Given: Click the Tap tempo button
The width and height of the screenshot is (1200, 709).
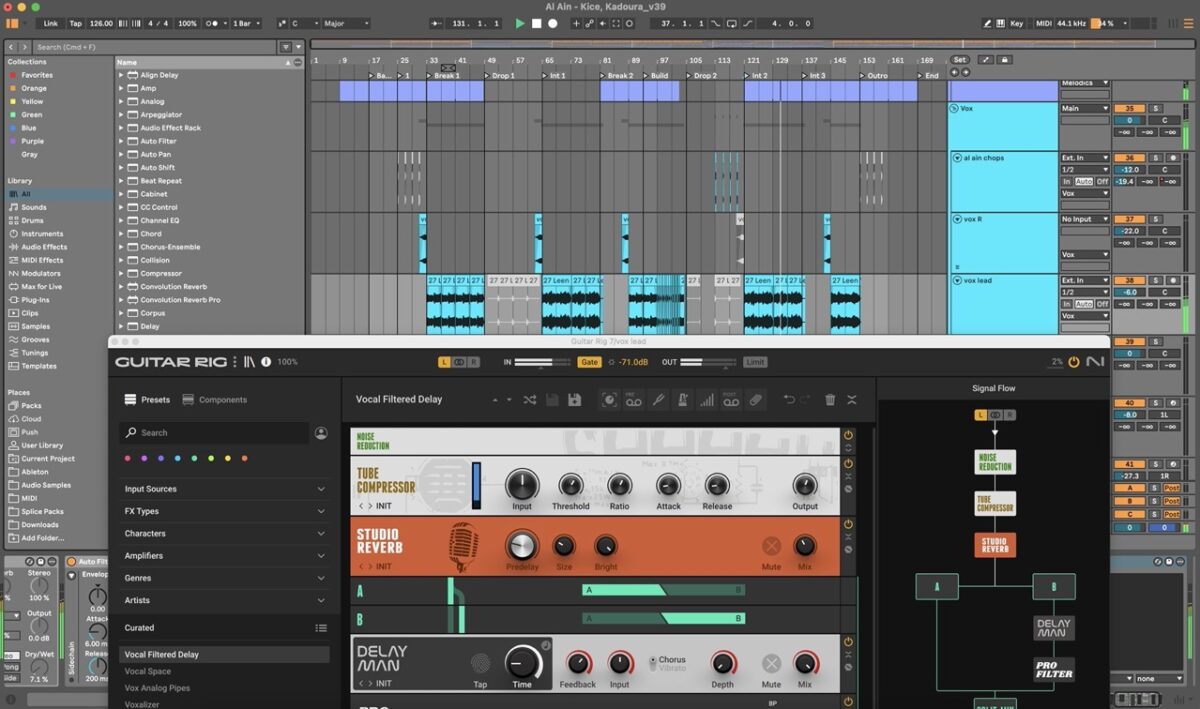Looking at the screenshot, I should pos(76,23).
